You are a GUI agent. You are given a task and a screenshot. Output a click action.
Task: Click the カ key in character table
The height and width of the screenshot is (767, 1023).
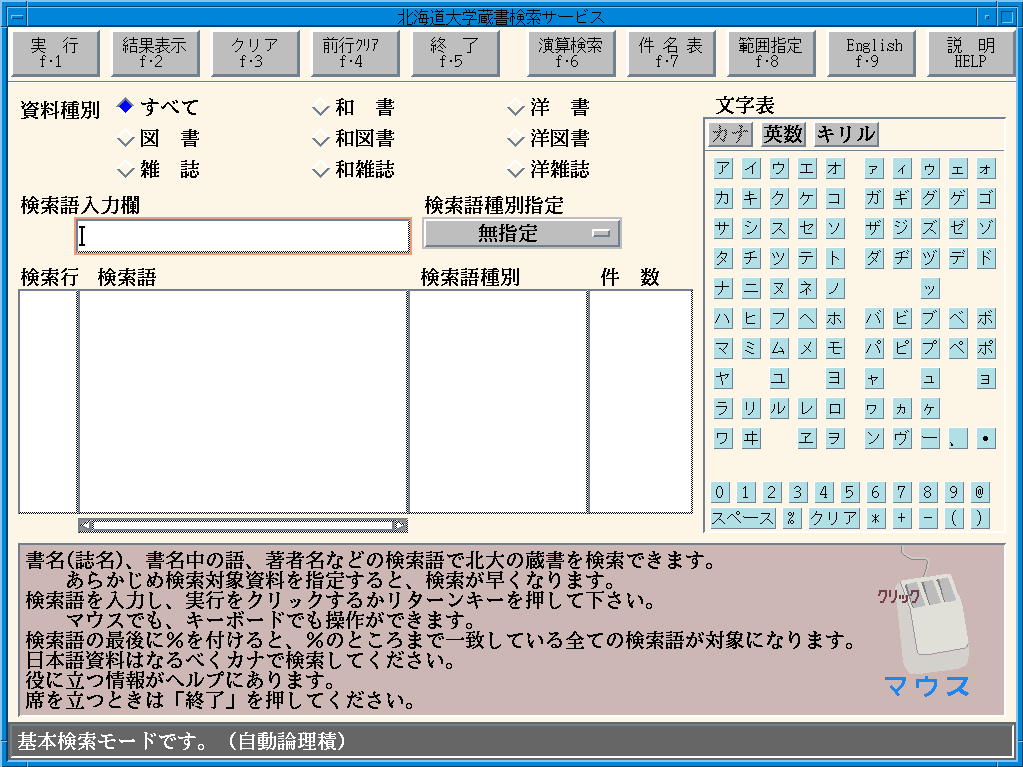[722, 198]
